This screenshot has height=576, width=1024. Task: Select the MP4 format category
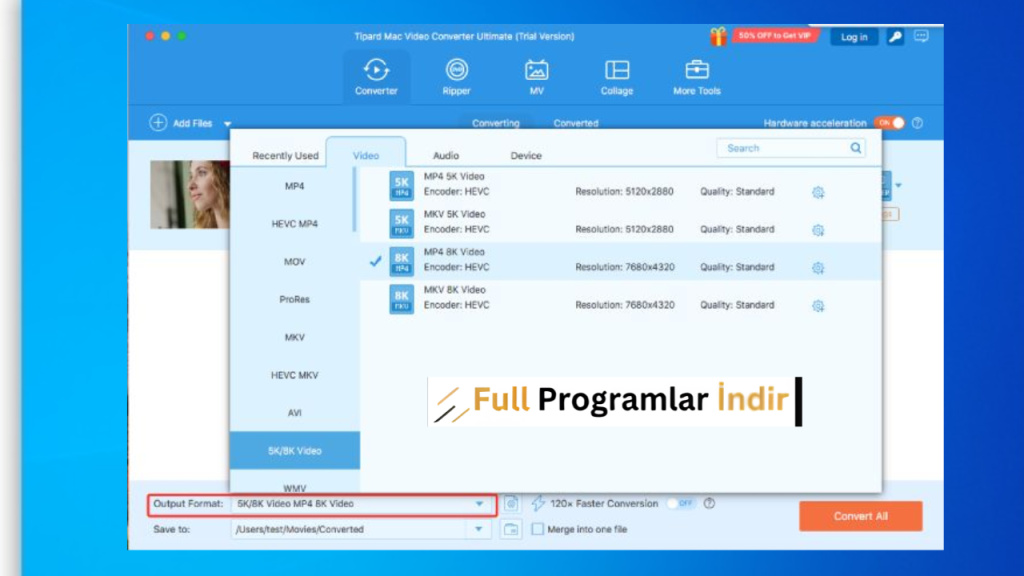click(x=295, y=186)
